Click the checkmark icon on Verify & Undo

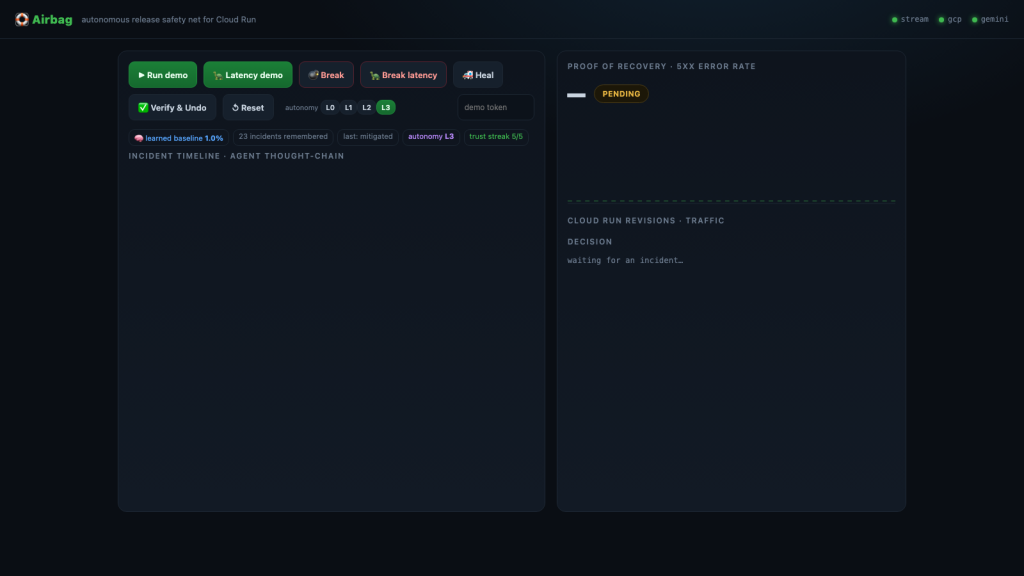coord(143,107)
